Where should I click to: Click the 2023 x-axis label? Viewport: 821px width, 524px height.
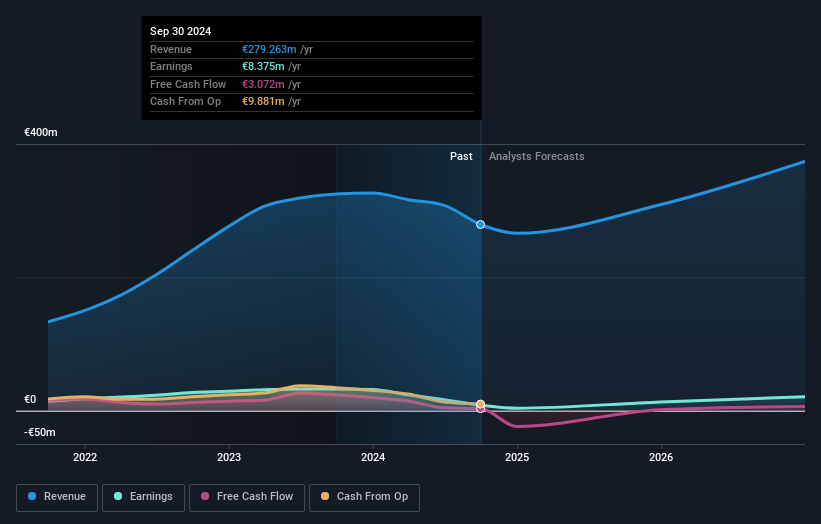(x=229, y=457)
